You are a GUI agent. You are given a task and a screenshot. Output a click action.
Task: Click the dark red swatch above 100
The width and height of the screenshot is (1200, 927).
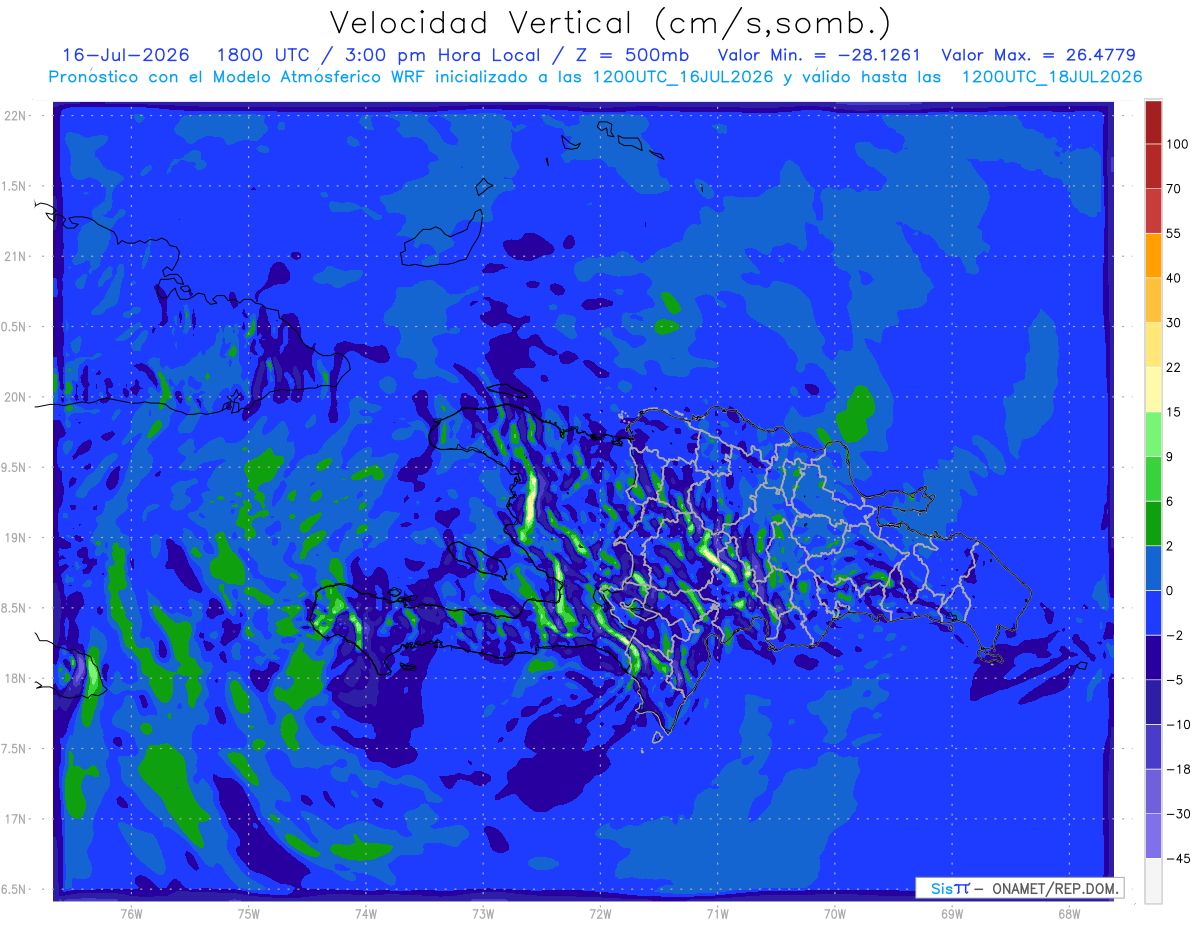1153,122
